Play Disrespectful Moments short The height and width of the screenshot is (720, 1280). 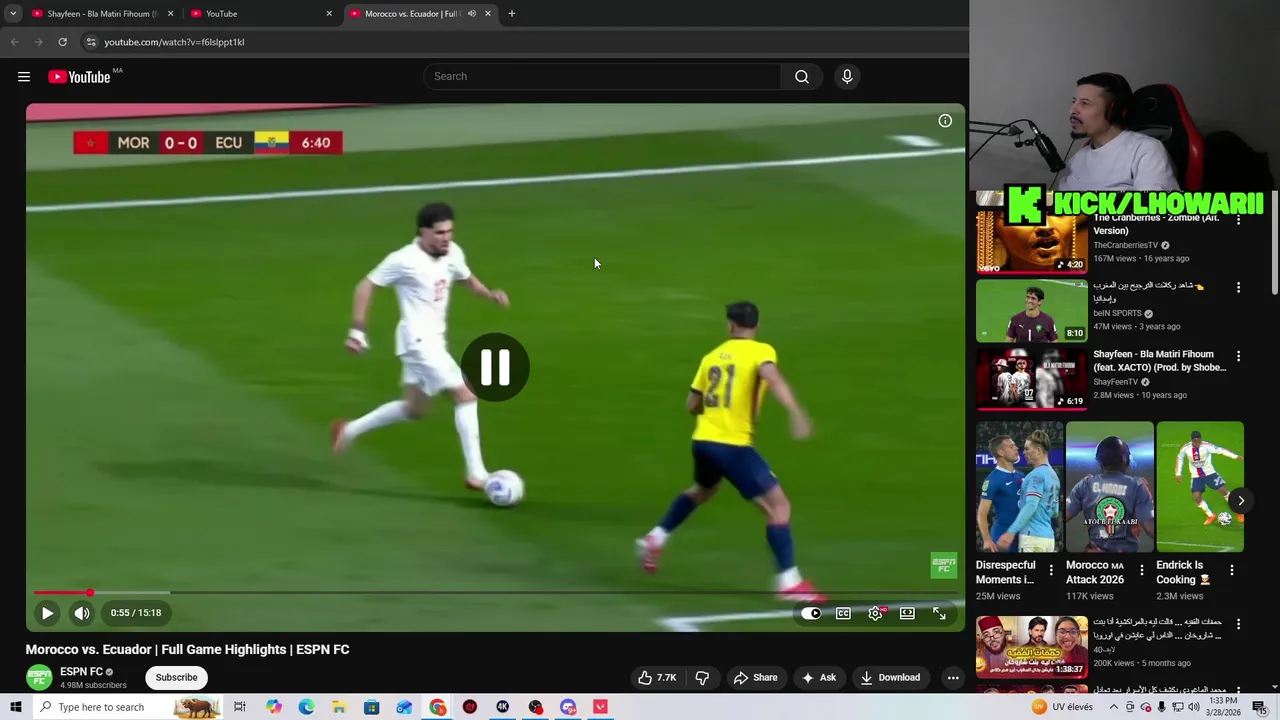coord(1019,487)
